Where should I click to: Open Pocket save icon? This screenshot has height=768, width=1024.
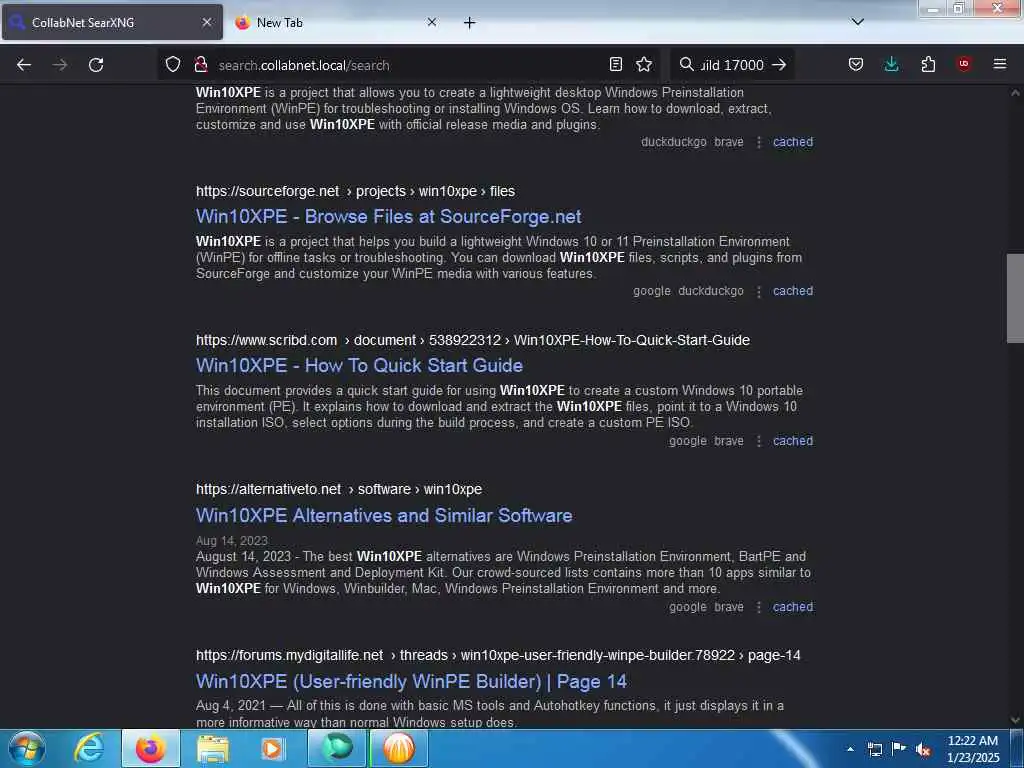pos(856,64)
